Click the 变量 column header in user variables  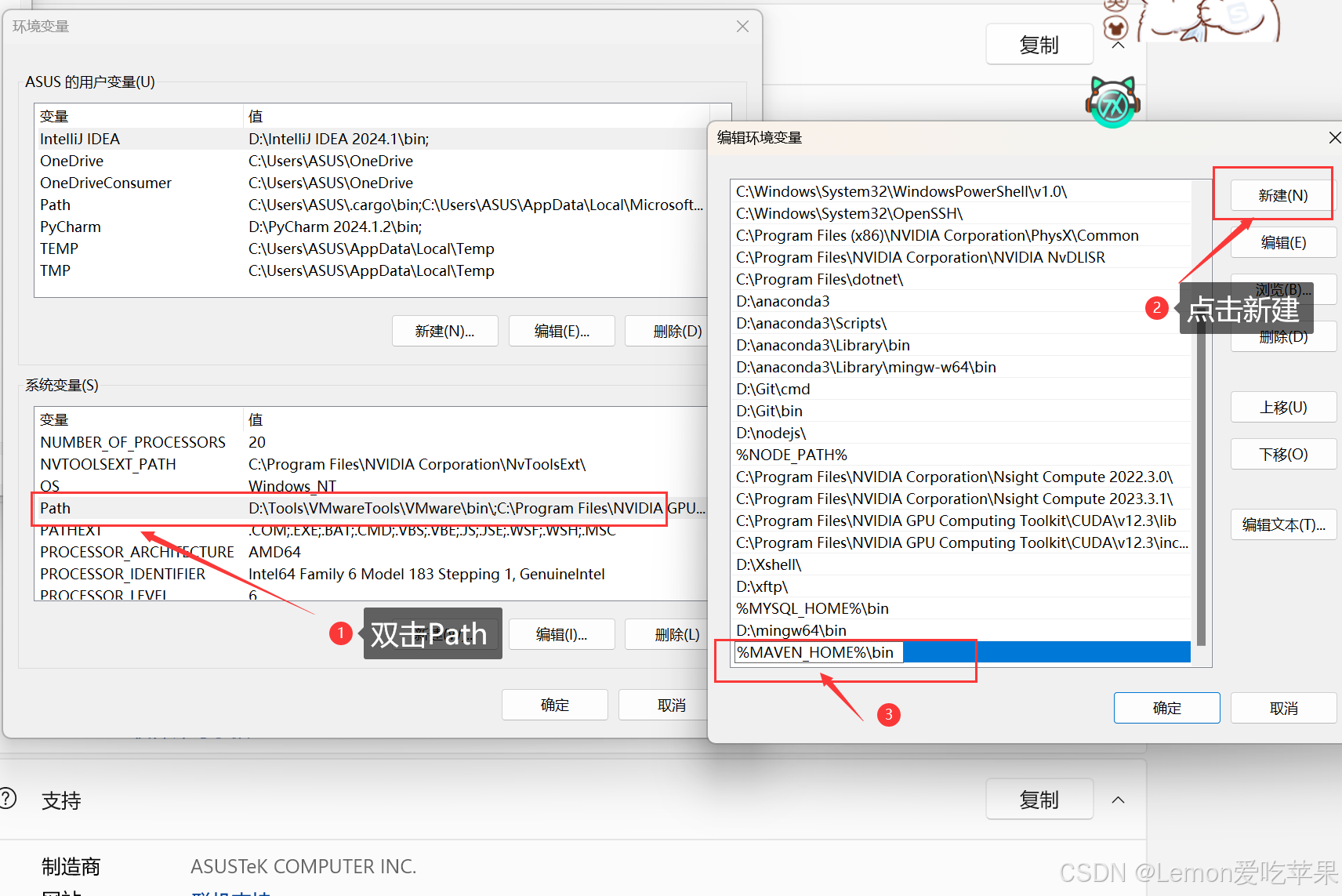139,116
